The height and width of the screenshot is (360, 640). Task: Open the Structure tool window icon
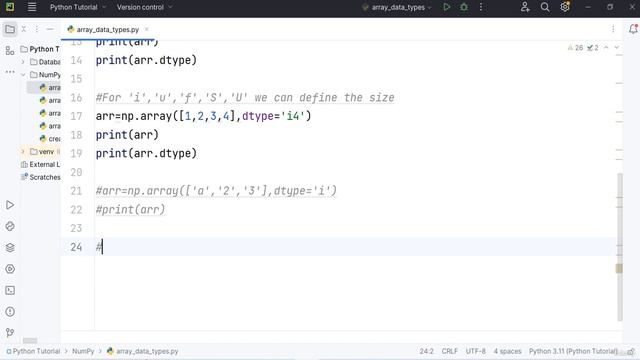[10, 51]
